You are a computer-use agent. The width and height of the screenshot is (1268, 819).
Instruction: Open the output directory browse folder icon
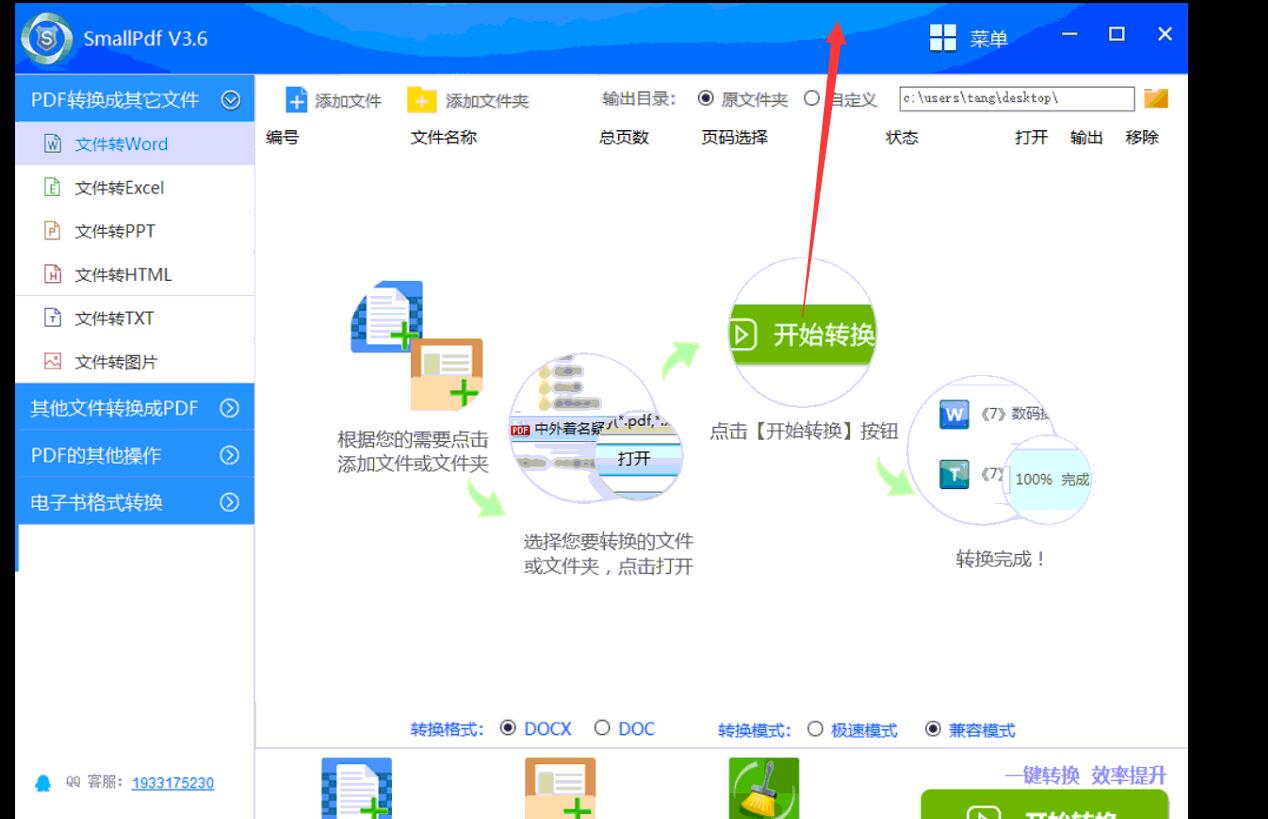[1156, 98]
